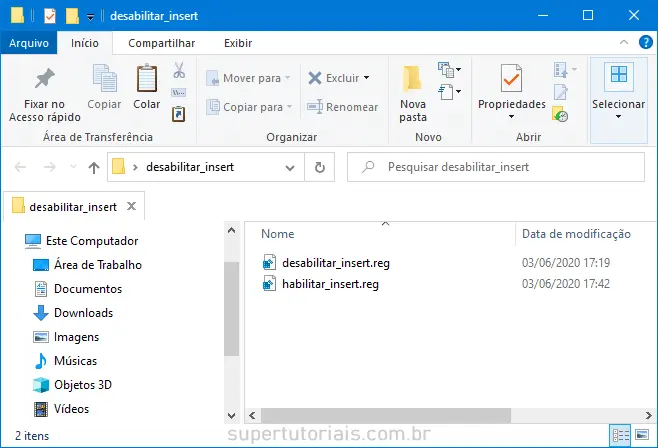Open Propriedades with the checkmark icon

(x=511, y=79)
